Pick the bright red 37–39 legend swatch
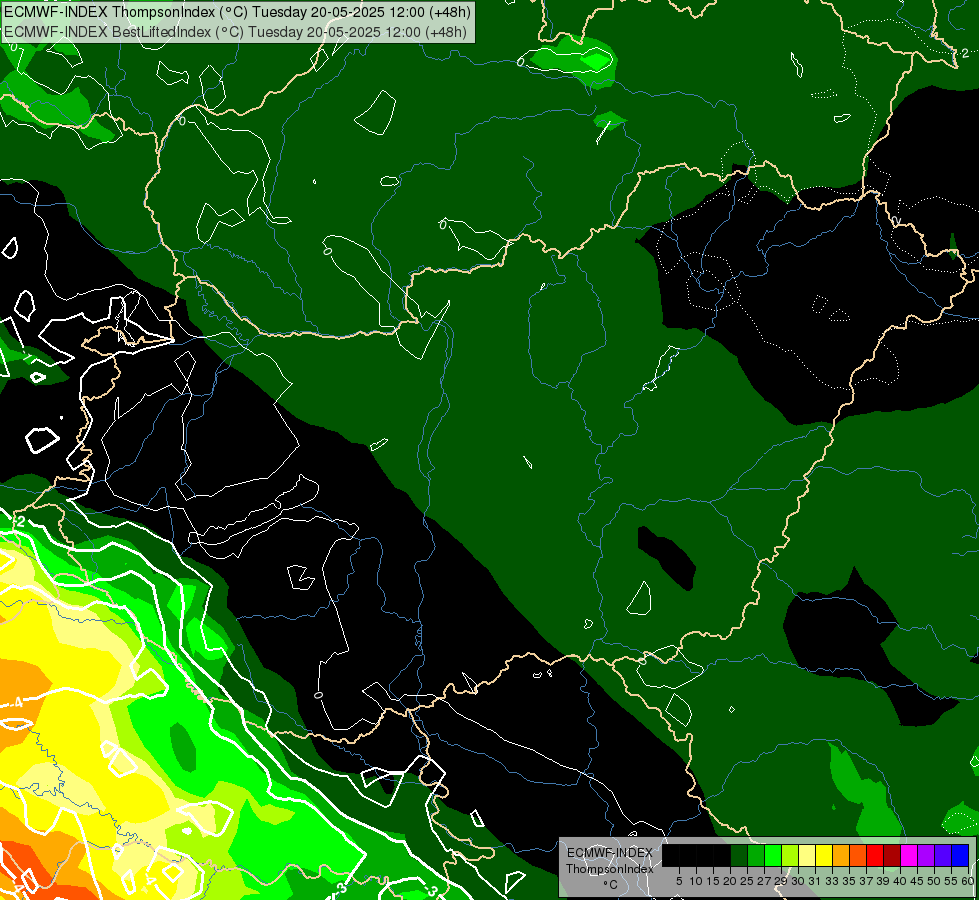This screenshot has width=979, height=900. coord(875,855)
